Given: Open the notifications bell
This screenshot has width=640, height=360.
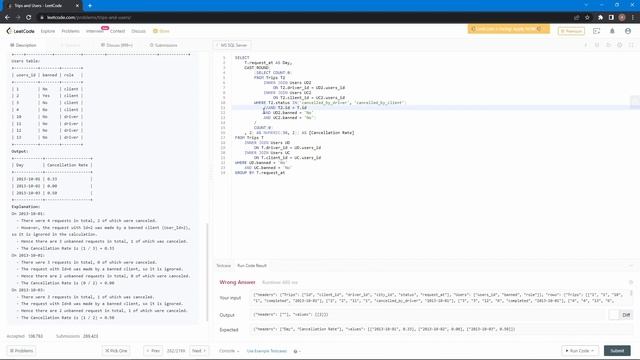Looking at the screenshot, I should 612,31.
